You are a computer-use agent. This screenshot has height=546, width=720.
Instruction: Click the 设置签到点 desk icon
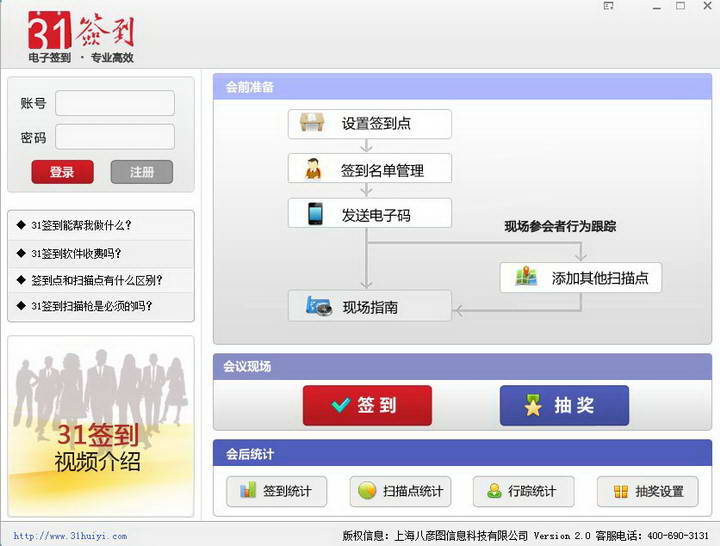[x=312, y=124]
